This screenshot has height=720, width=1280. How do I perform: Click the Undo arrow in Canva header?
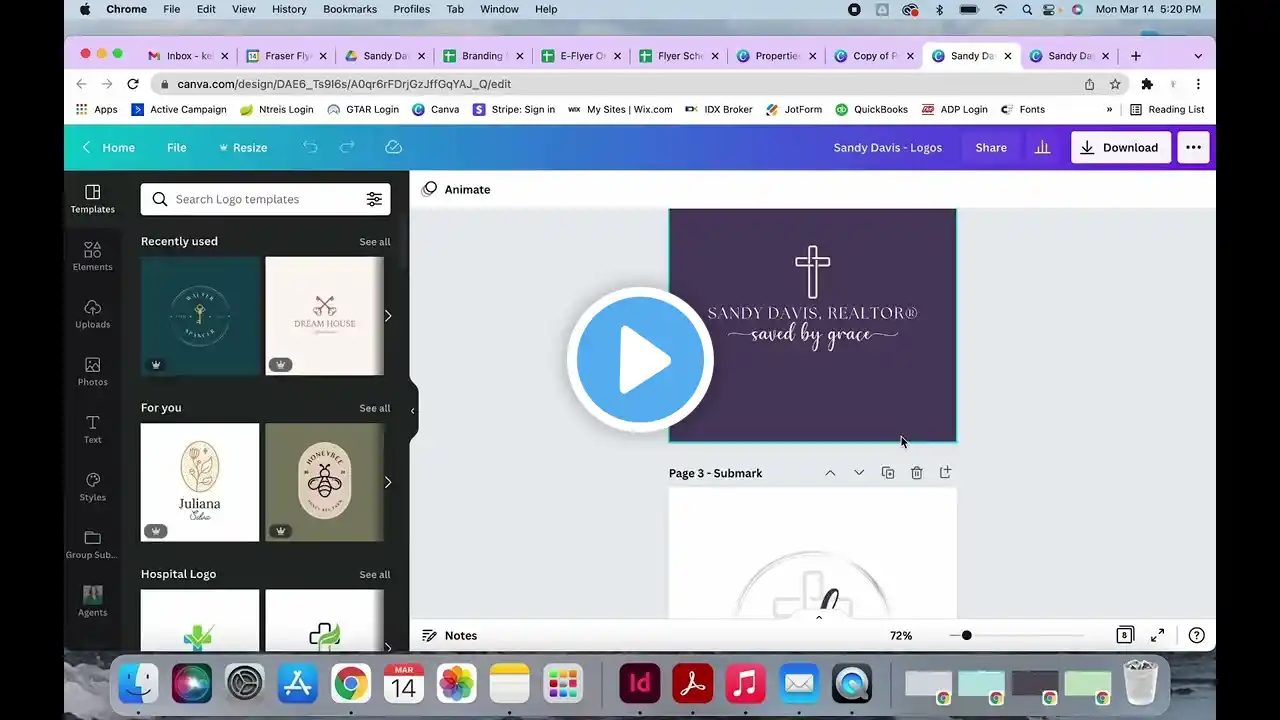[310, 147]
